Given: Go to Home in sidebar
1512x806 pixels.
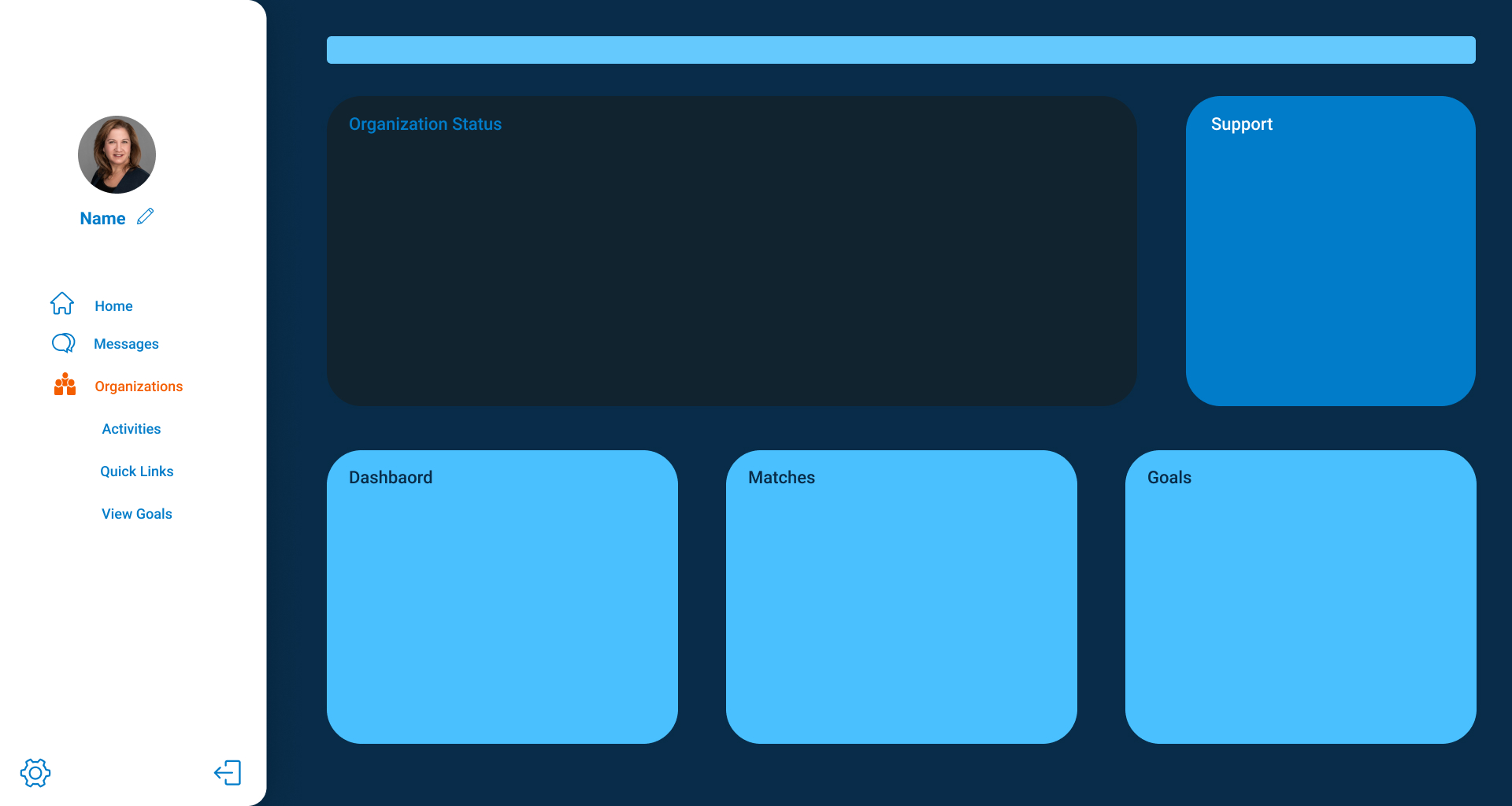Looking at the screenshot, I should pos(113,306).
